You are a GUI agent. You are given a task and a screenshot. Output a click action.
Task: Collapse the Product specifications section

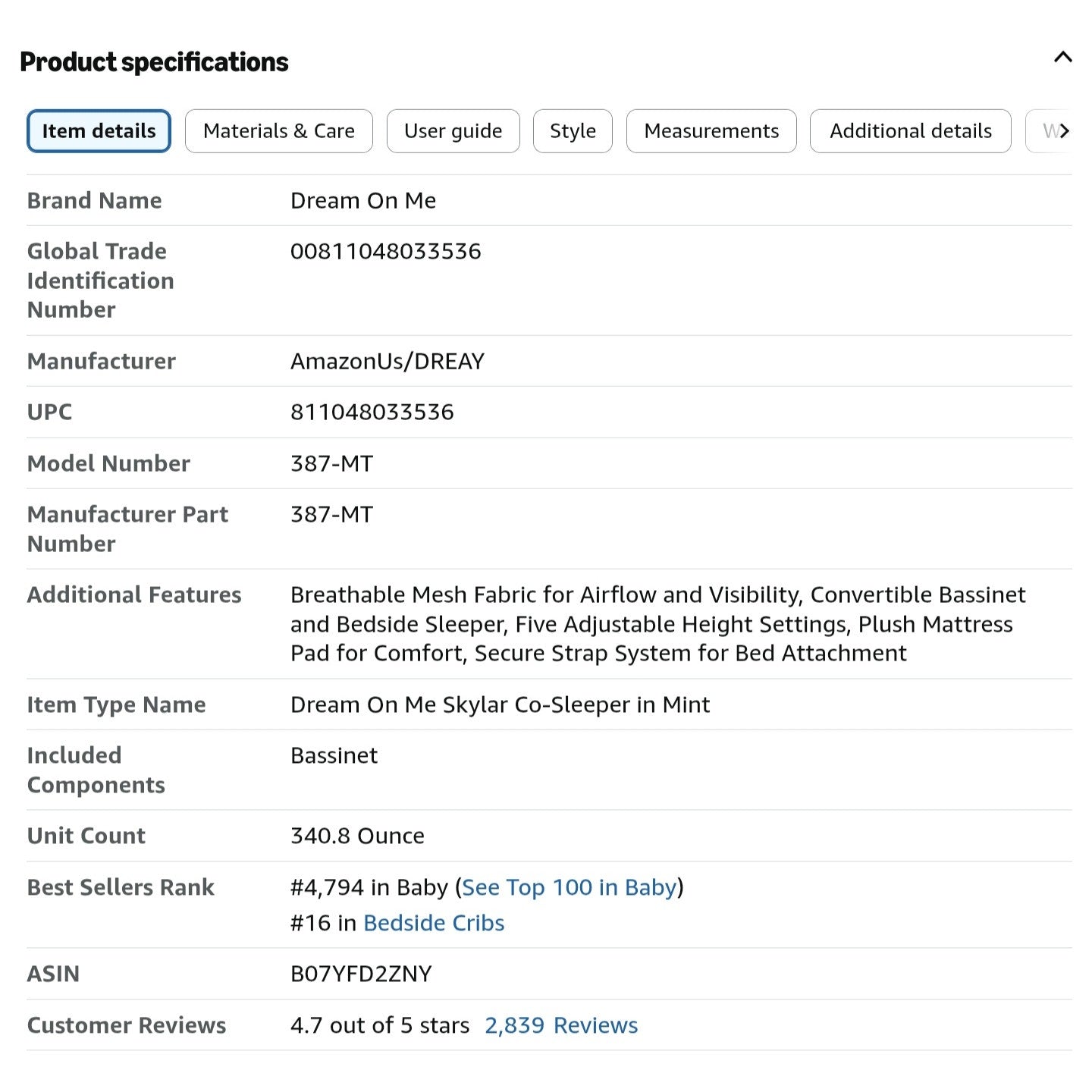[1062, 58]
